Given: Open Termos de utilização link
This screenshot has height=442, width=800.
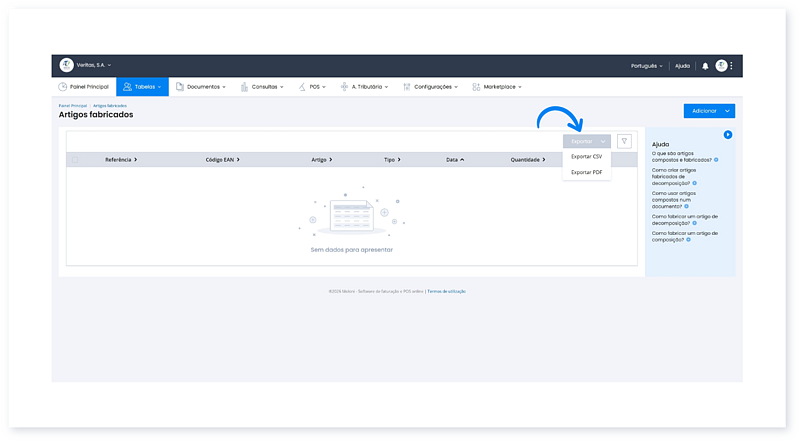Looking at the screenshot, I should [x=446, y=291].
